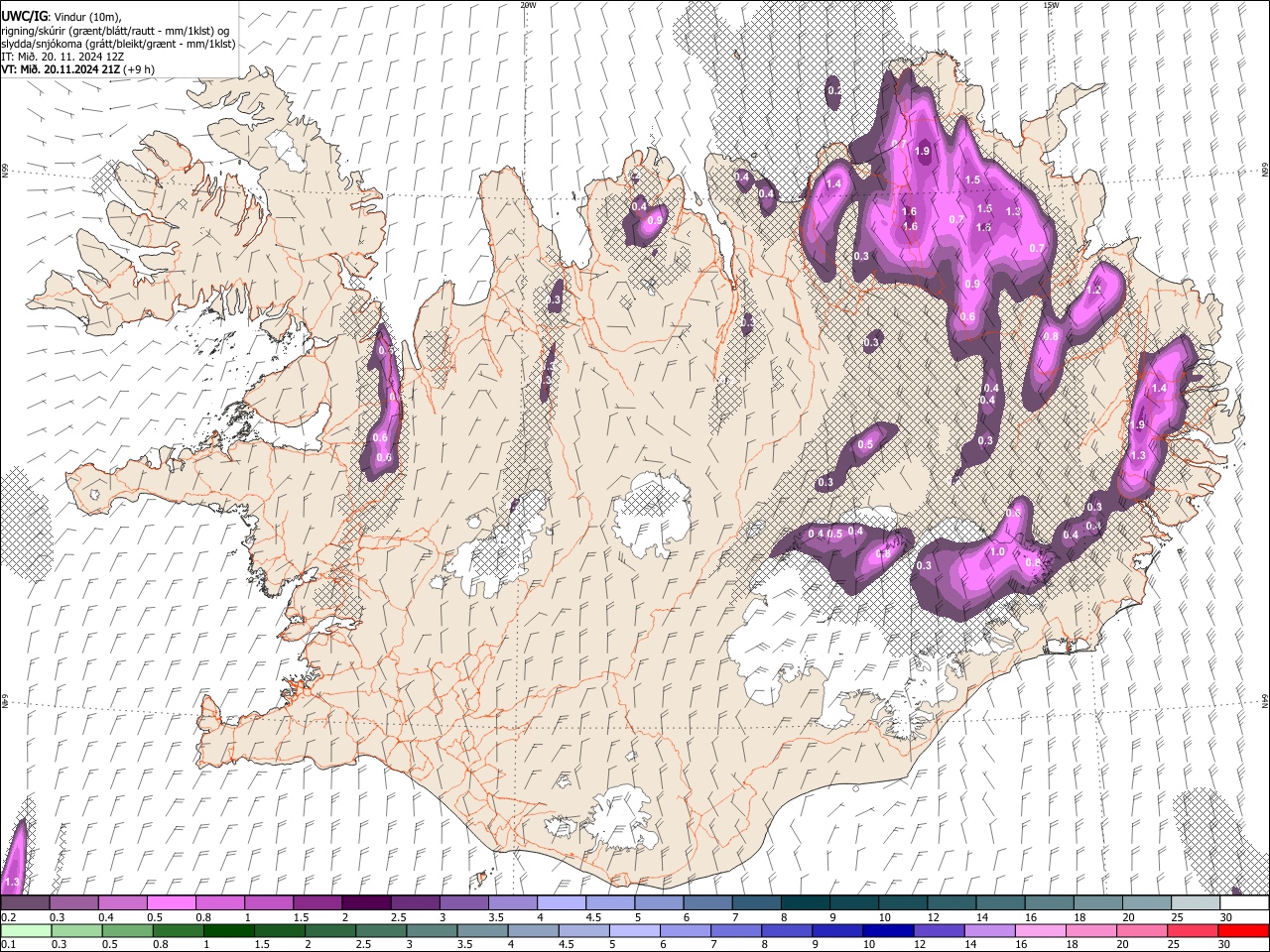Click the 'Vindur (10m)' heading text
This screenshot has width=1270, height=952.
[86, 16]
